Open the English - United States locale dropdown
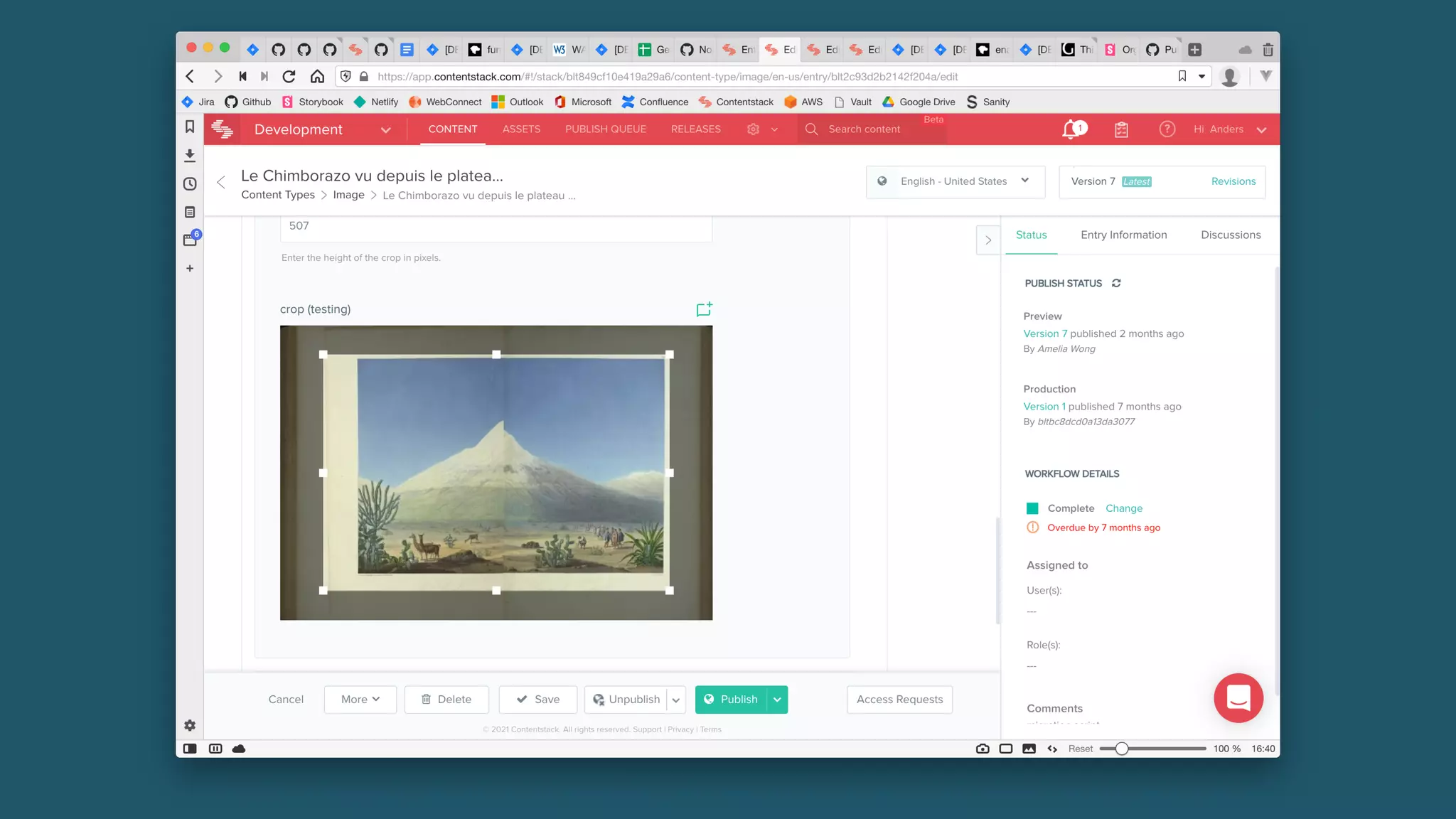This screenshot has height=819, width=1456. (955, 181)
